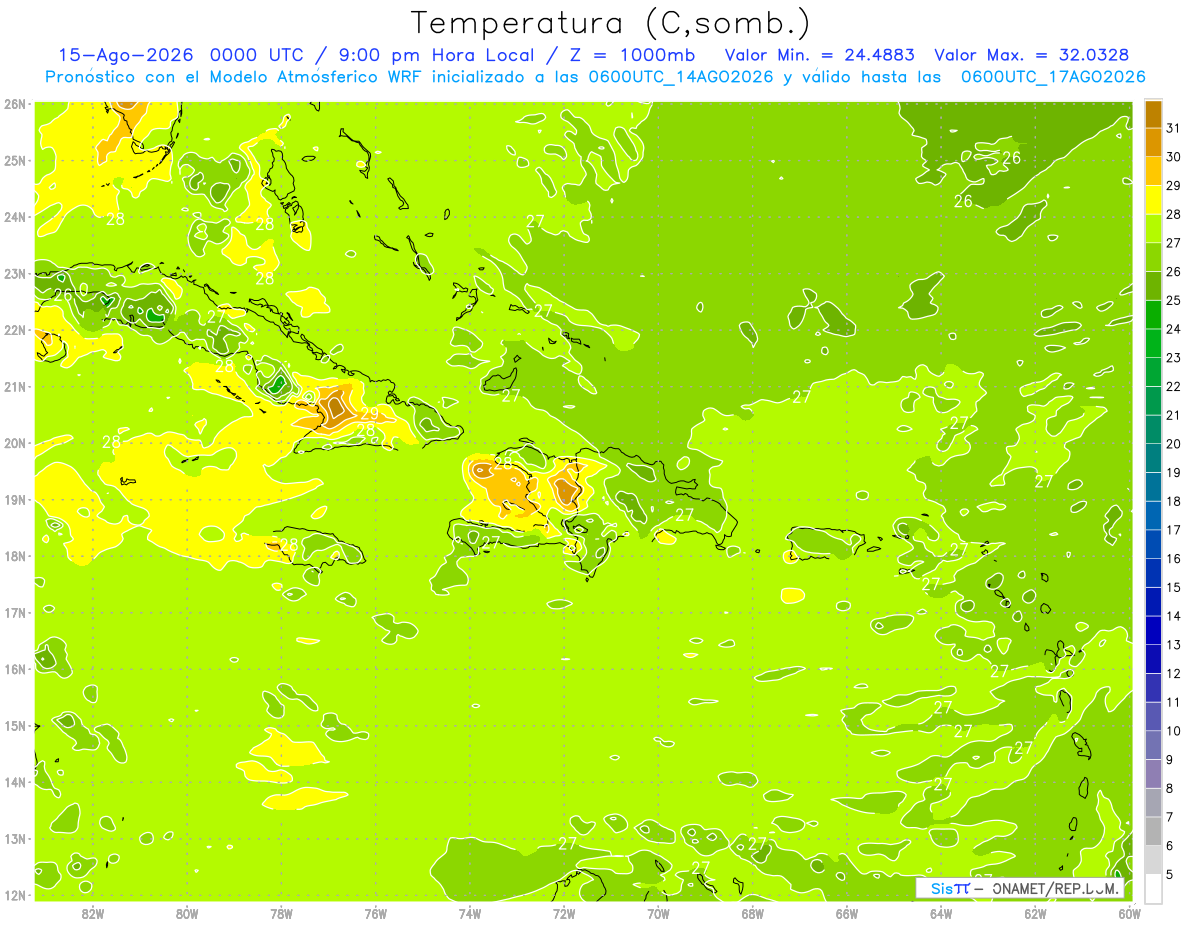Click the '16N' latitude axis label
Screen dimensions: 1200x927
click(15, 669)
